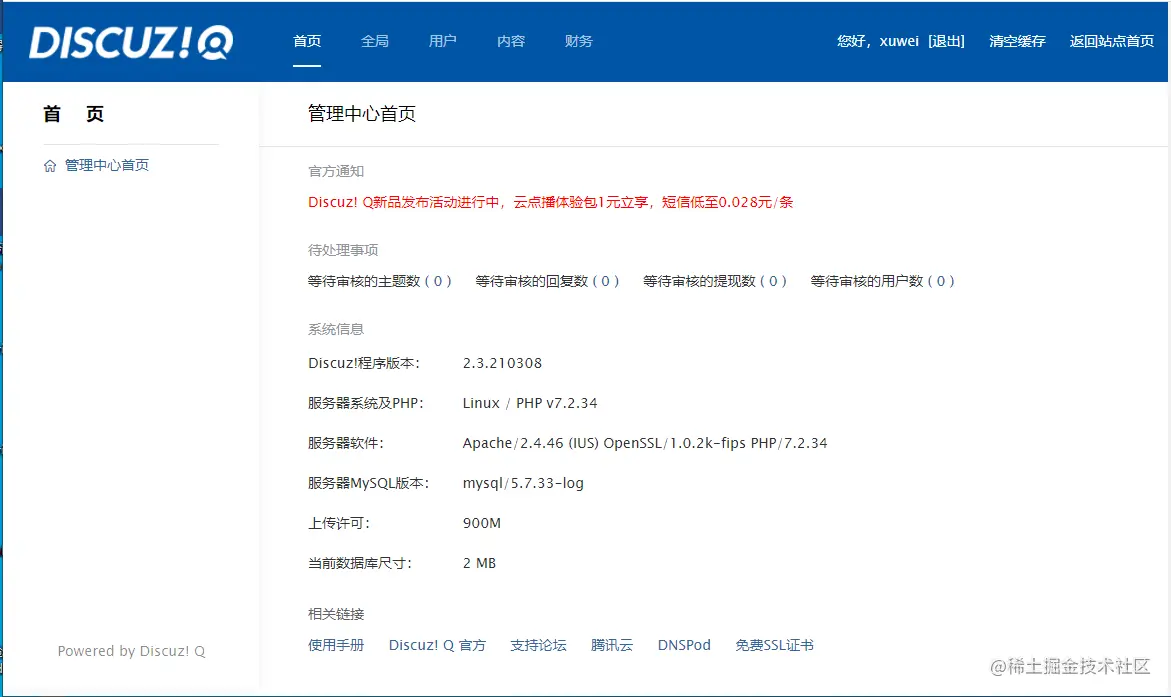1171x697 pixels.
Task: Switch to the 内容 tab
Action: click(x=511, y=41)
